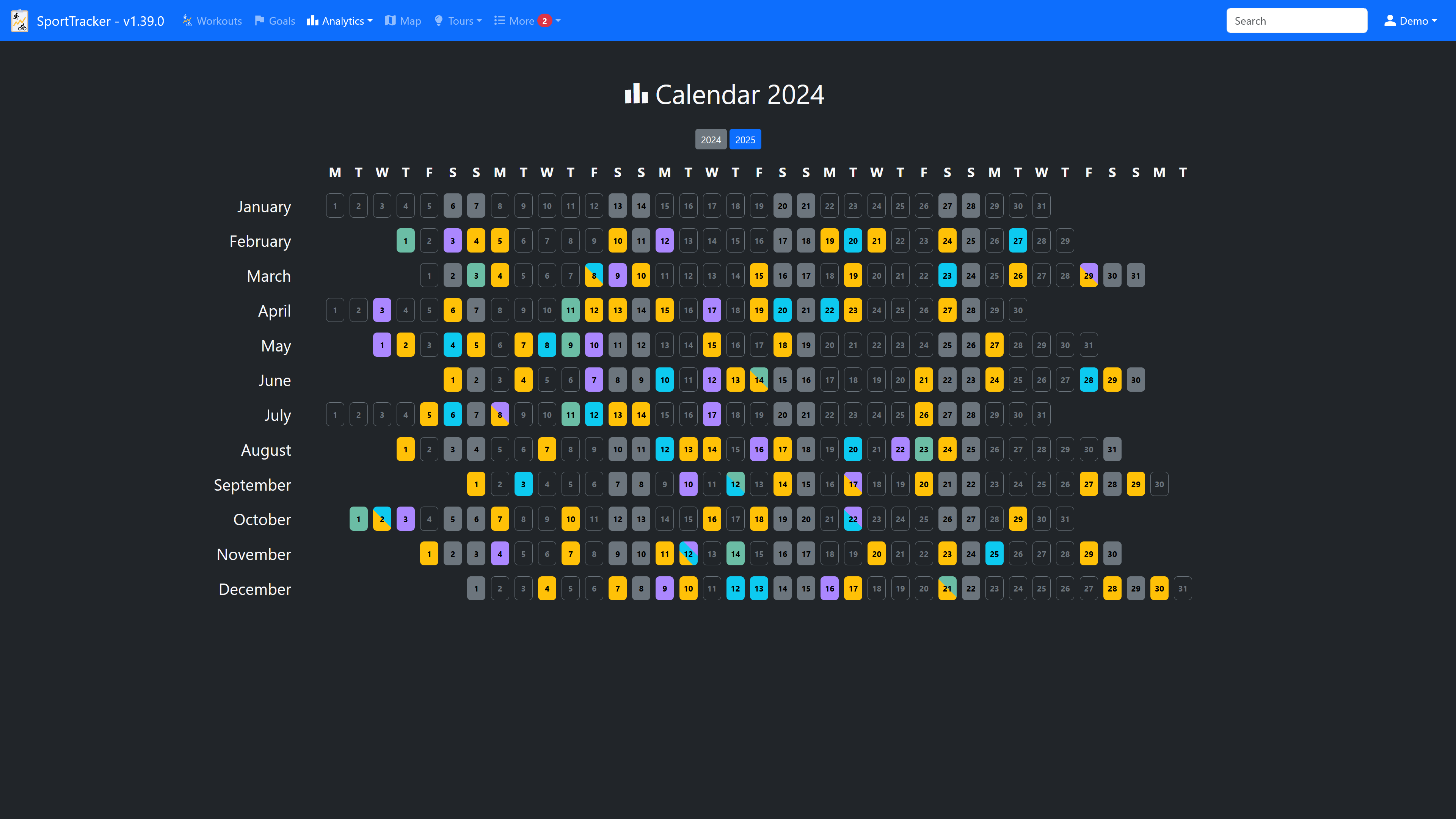Click the Tours lightbulb icon
Screen dimensions: 1456x819
[x=439, y=21]
